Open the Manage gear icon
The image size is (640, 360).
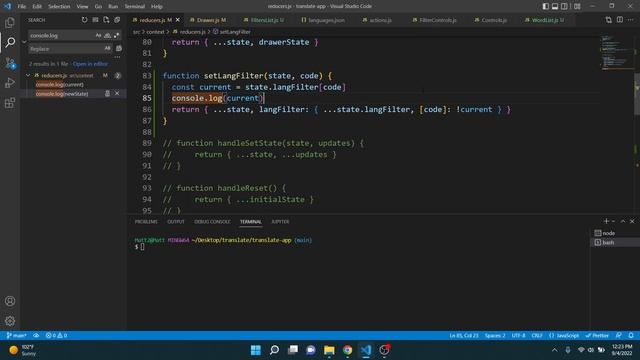point(10,321)
